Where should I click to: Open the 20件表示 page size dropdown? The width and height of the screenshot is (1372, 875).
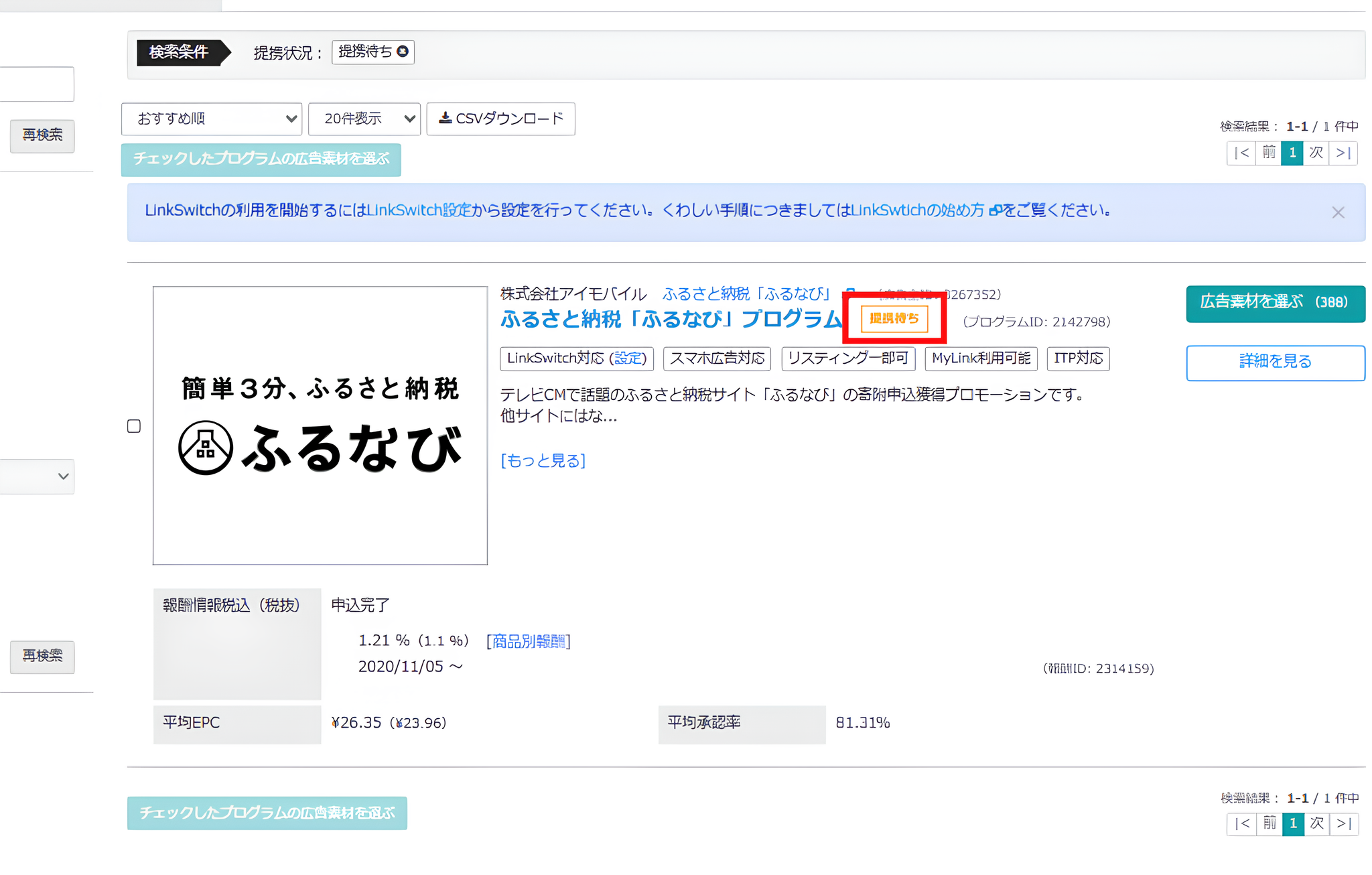point(364,119)
